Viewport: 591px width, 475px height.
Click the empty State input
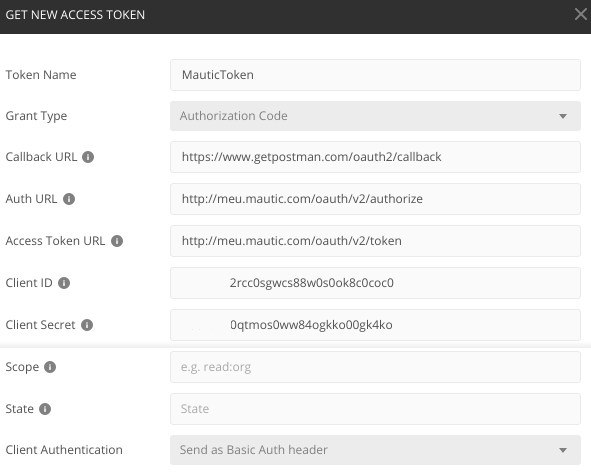375,409
